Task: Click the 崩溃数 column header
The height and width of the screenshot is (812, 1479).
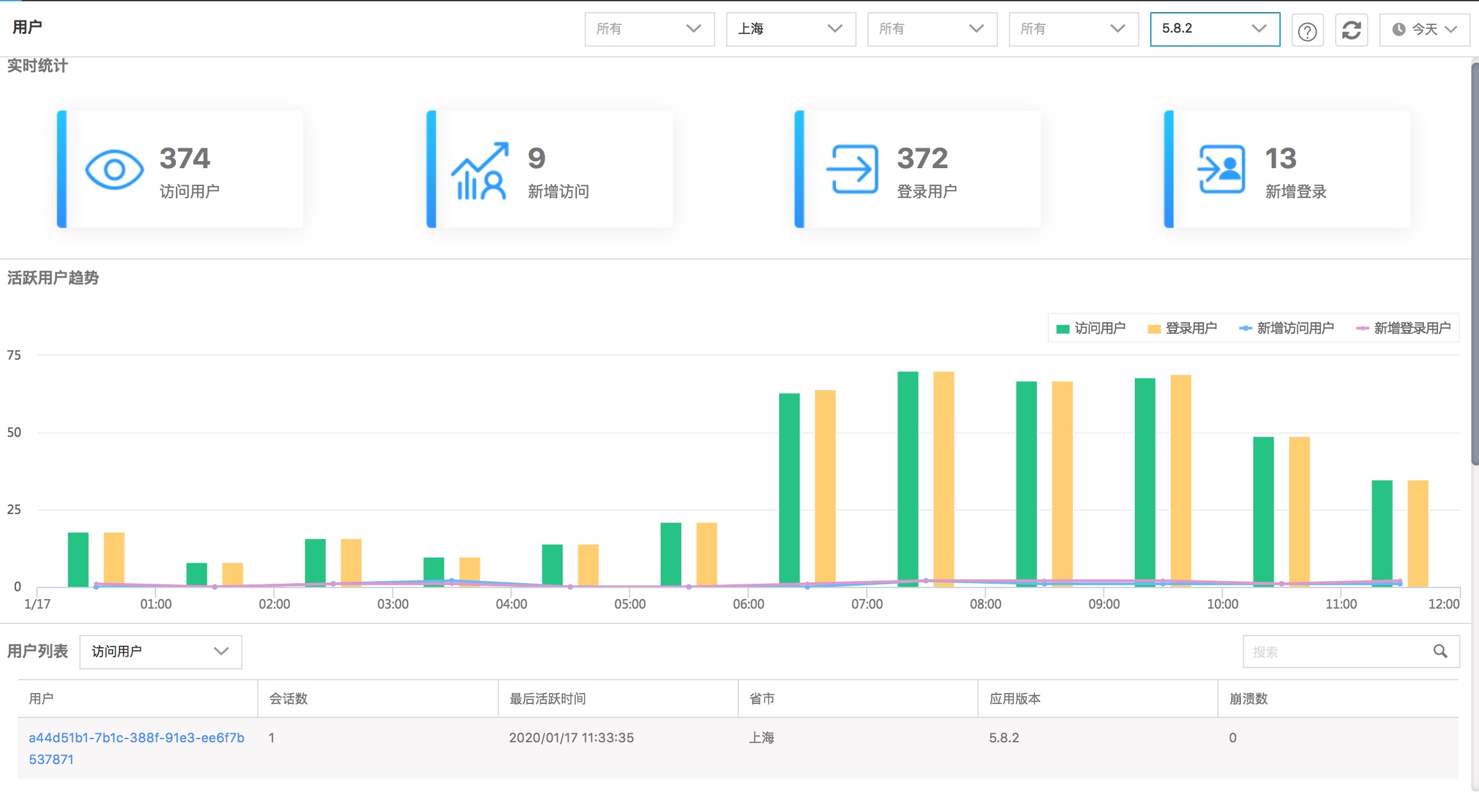Action: click(1338, 698)
